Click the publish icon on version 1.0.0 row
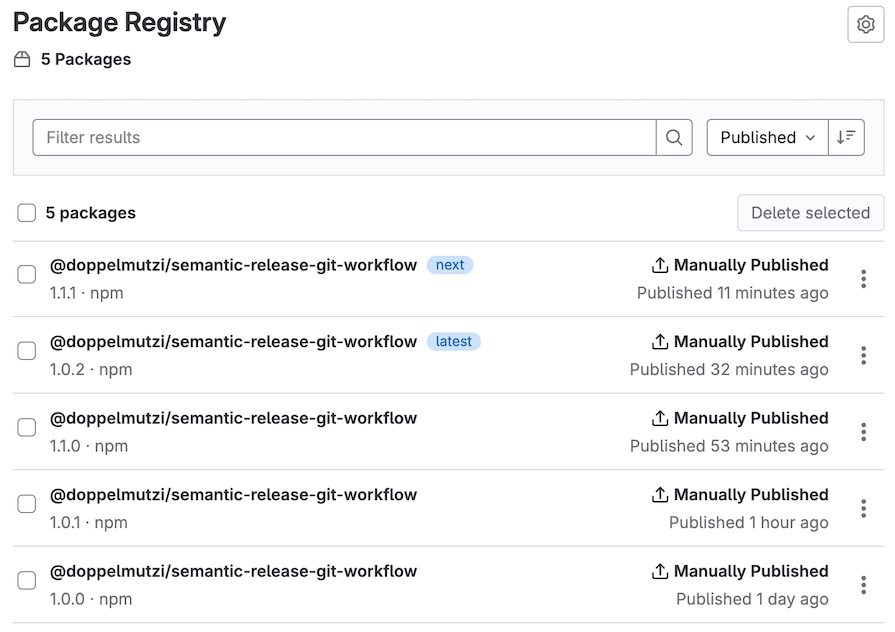895x632 pixels. (659, 571)
